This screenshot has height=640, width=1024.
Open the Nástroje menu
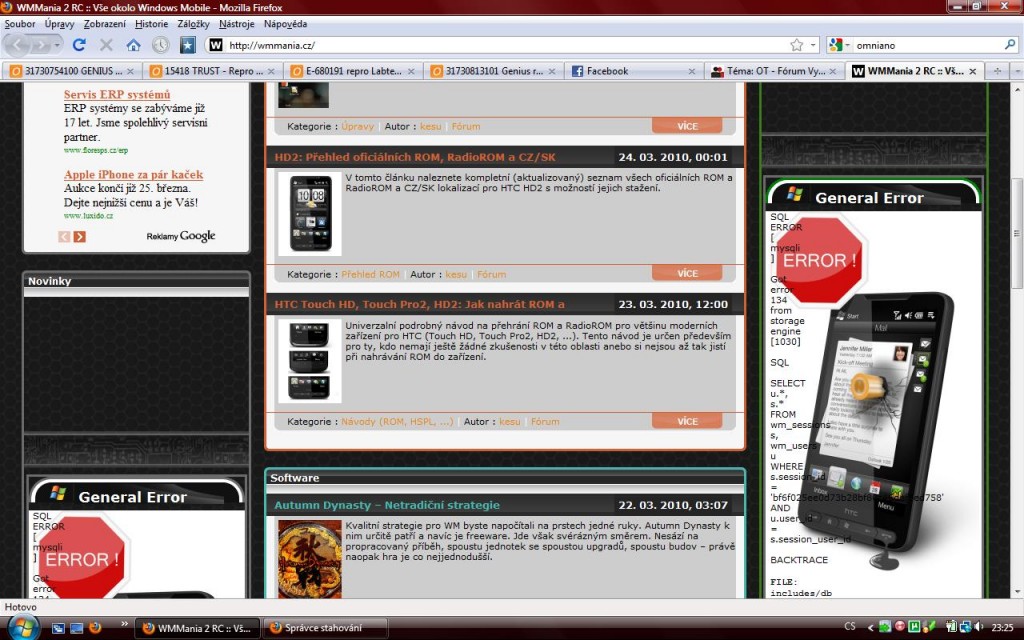[236, 24]
